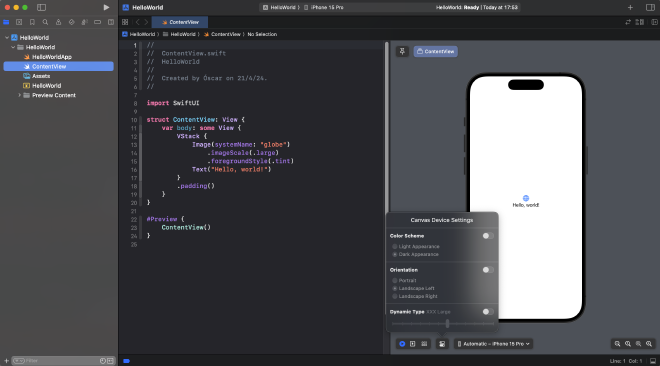
Task: Open the Issue navigator
Action: [58, 22]
